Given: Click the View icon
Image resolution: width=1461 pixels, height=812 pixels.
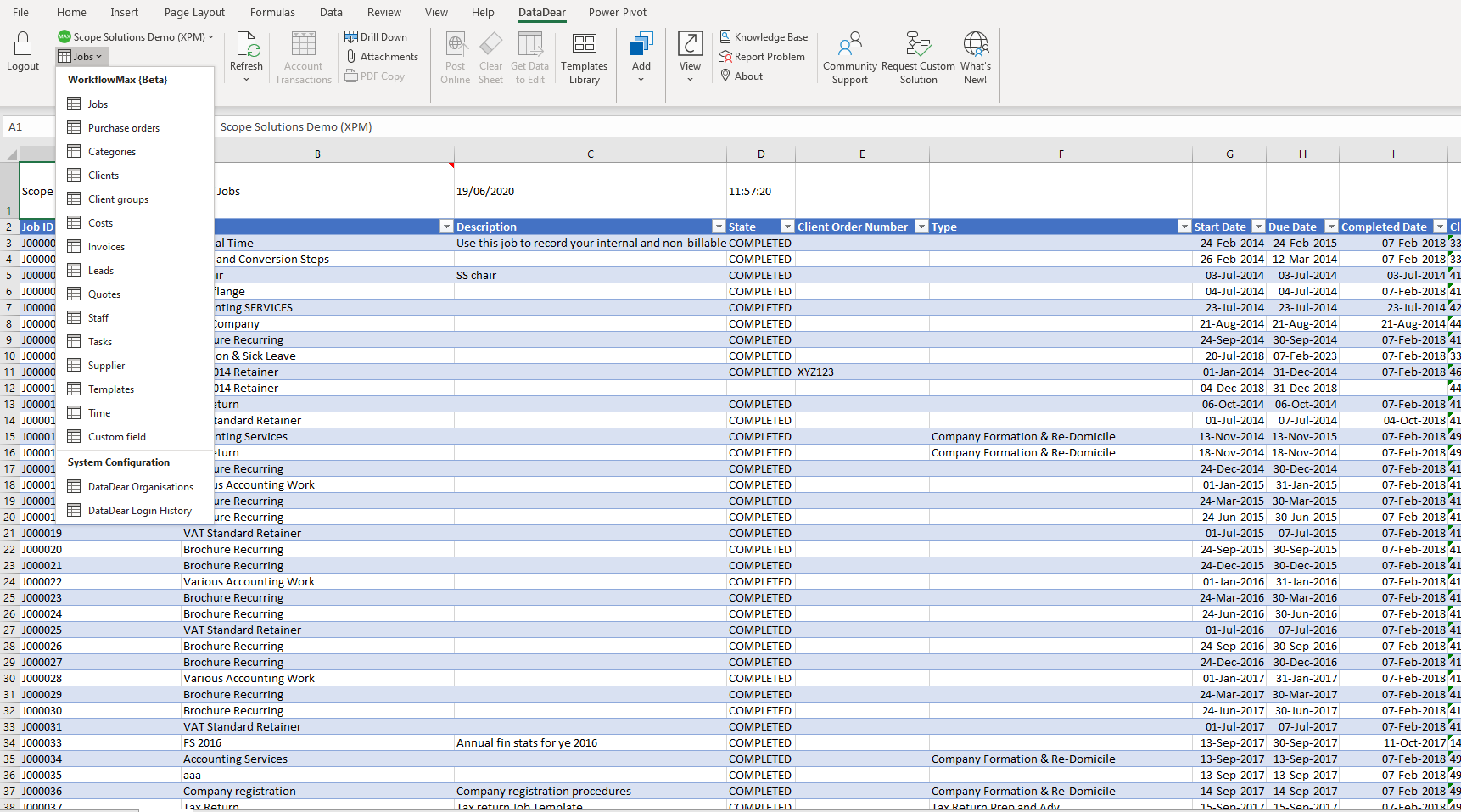Looking at the screenshot, I should pos(690,44).
